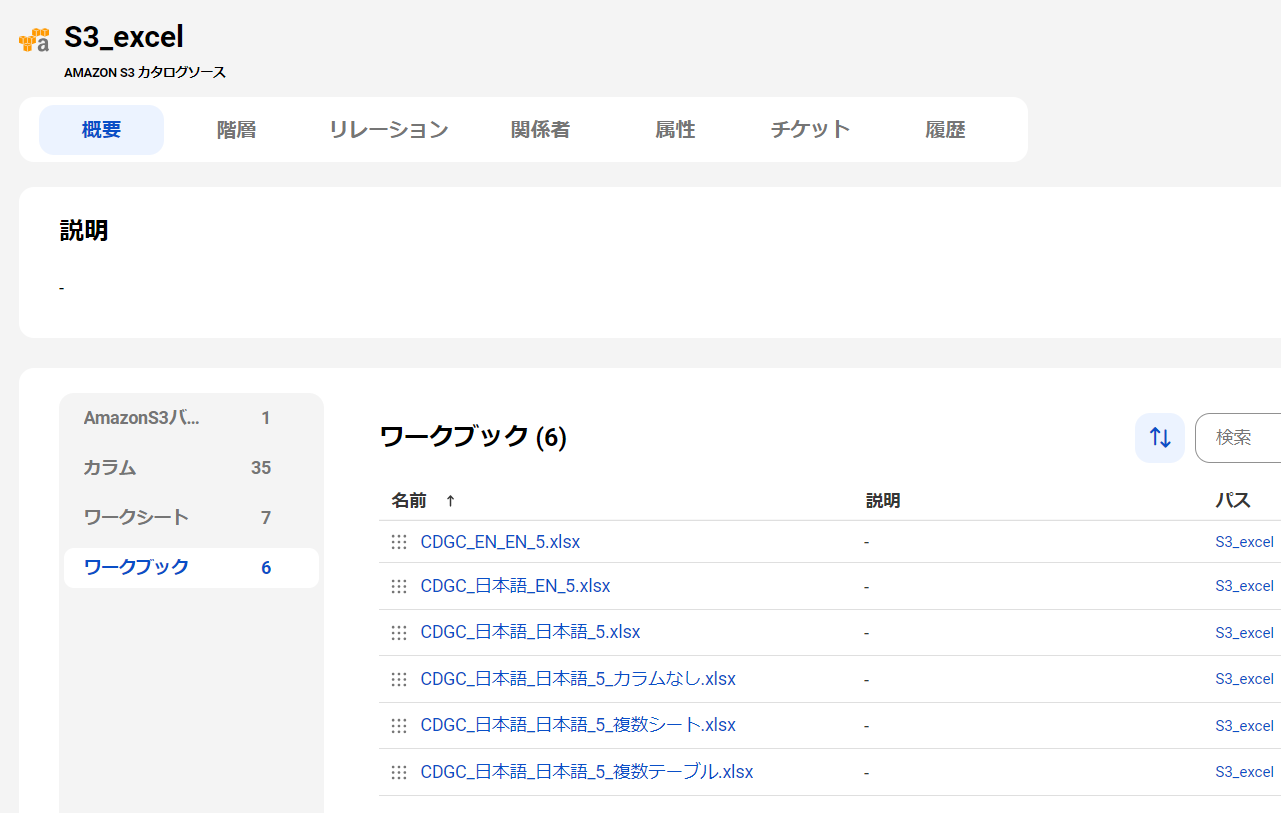Go to the 履歴 tab
The height and width of the screenshot is (813, 1281).
click(x=945, y=130)
